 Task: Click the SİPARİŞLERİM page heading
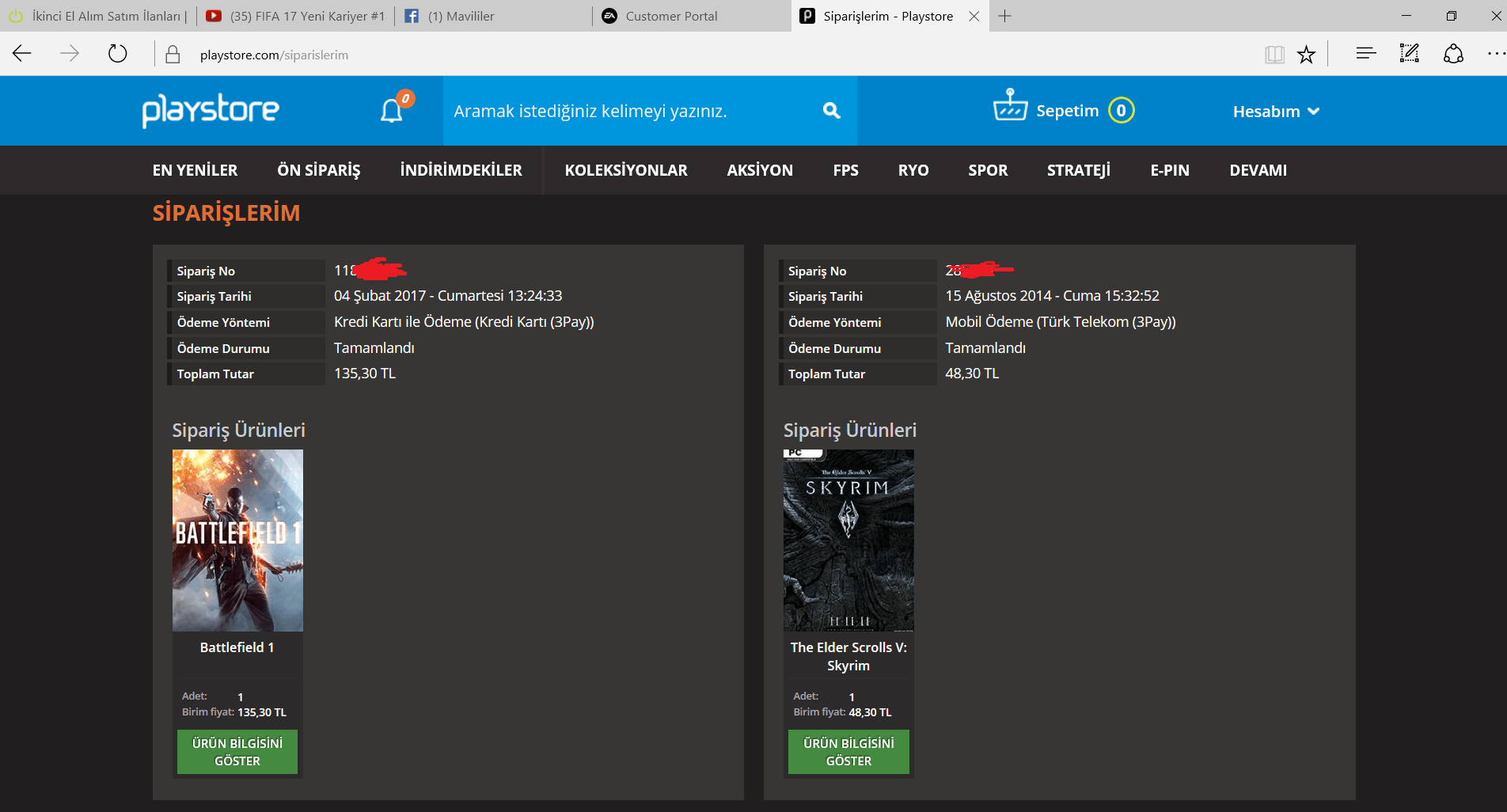pos(226,213)
